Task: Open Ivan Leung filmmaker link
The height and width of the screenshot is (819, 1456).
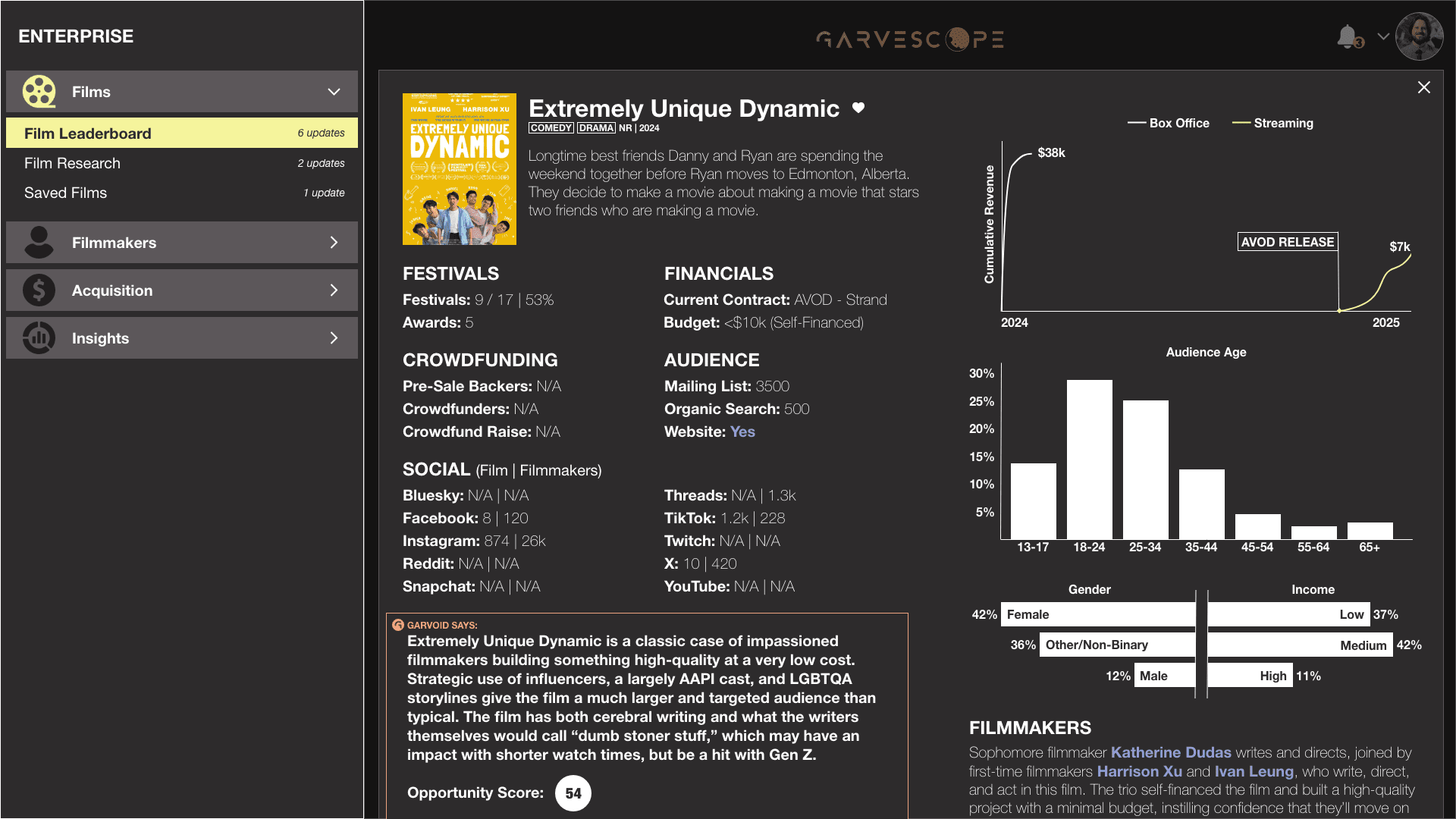Action: point(1254,771)
